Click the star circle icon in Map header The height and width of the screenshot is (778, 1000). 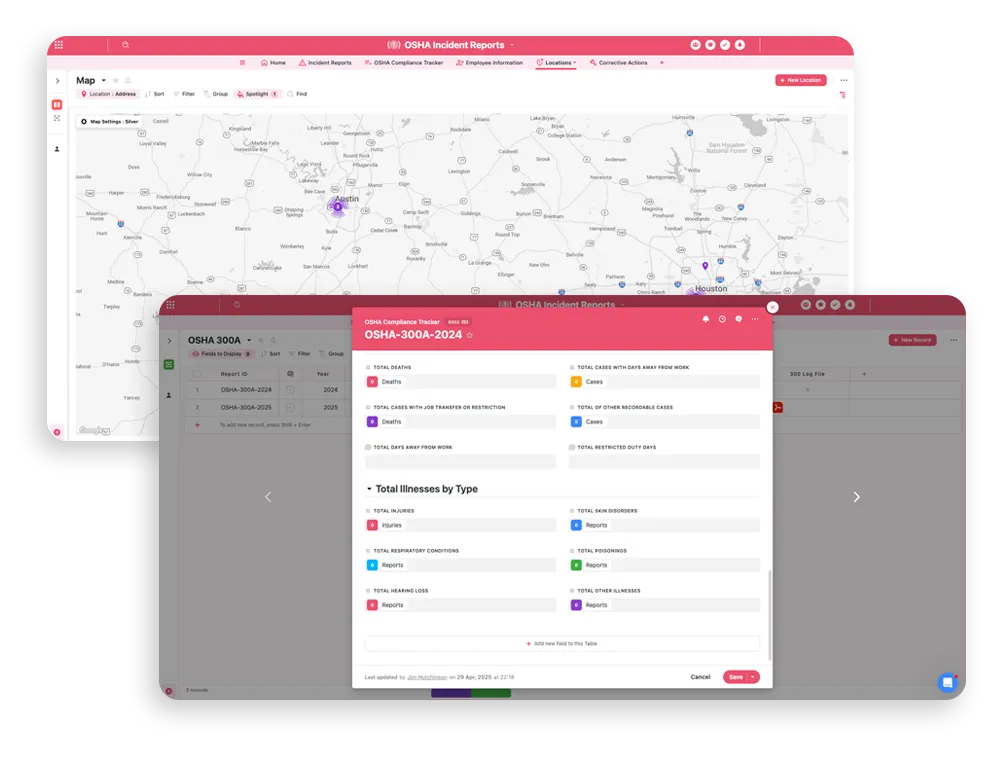tap(710, 45)
